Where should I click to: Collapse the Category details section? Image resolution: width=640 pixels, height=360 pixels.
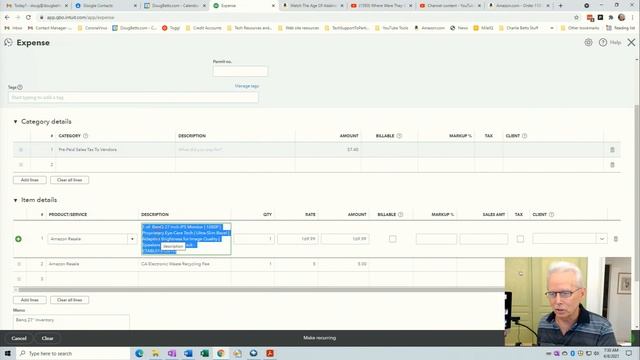16,122
